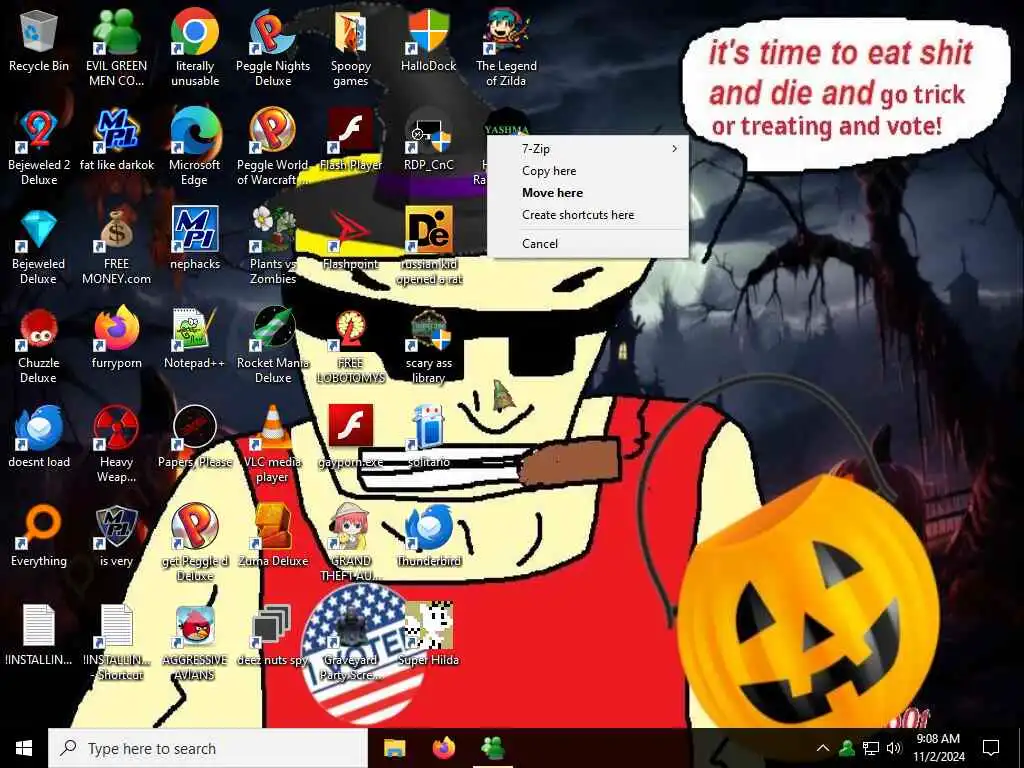
Task: Select the Chrome icon labeled literally unusable
Action: (x=195, y=33)
